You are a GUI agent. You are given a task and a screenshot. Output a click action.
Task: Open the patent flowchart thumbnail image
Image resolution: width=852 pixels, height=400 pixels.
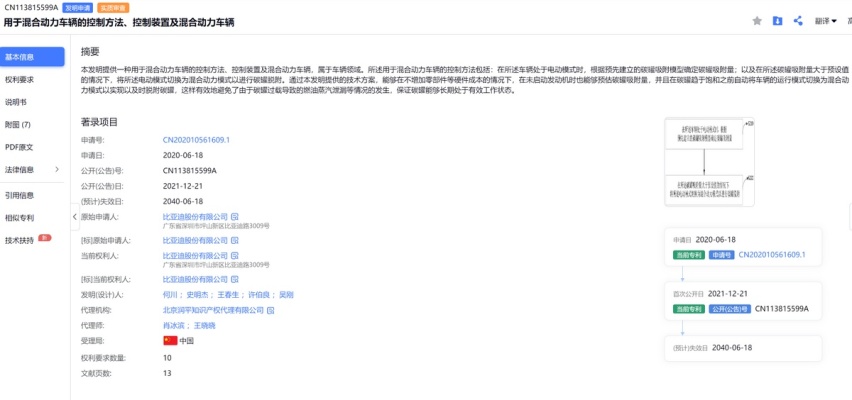[709, 162]
